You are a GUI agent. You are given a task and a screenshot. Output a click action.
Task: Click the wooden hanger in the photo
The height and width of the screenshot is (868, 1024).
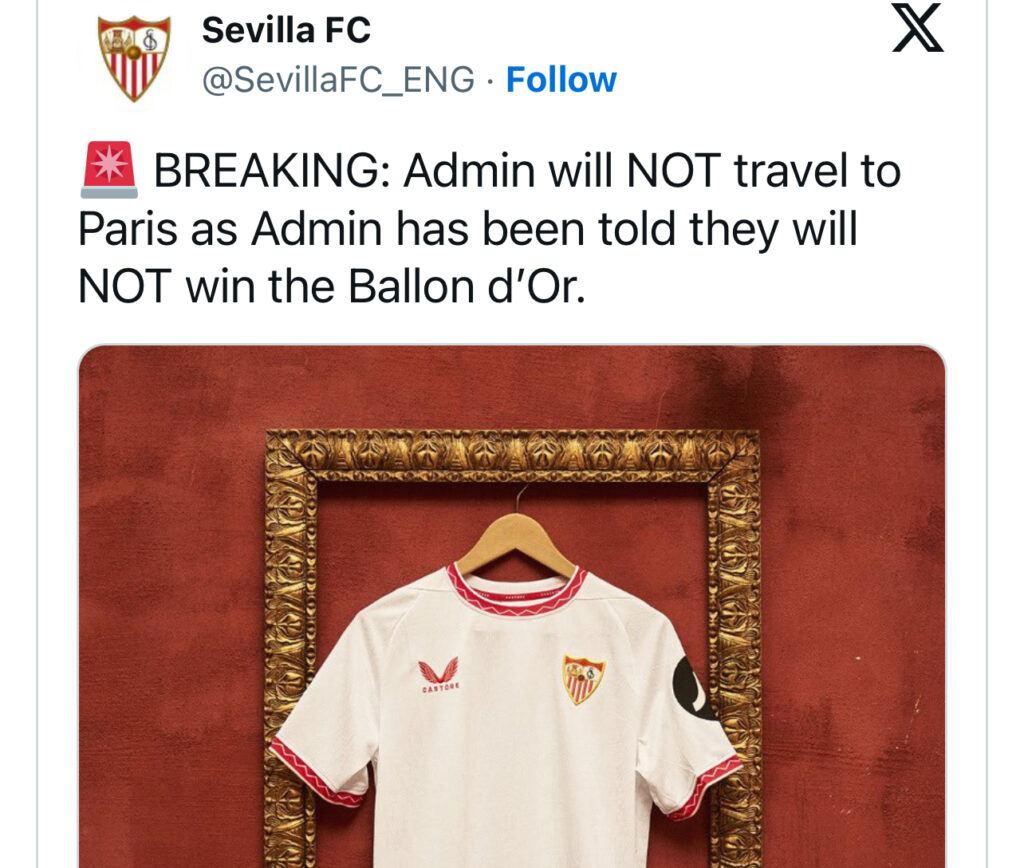pos(515,542)
